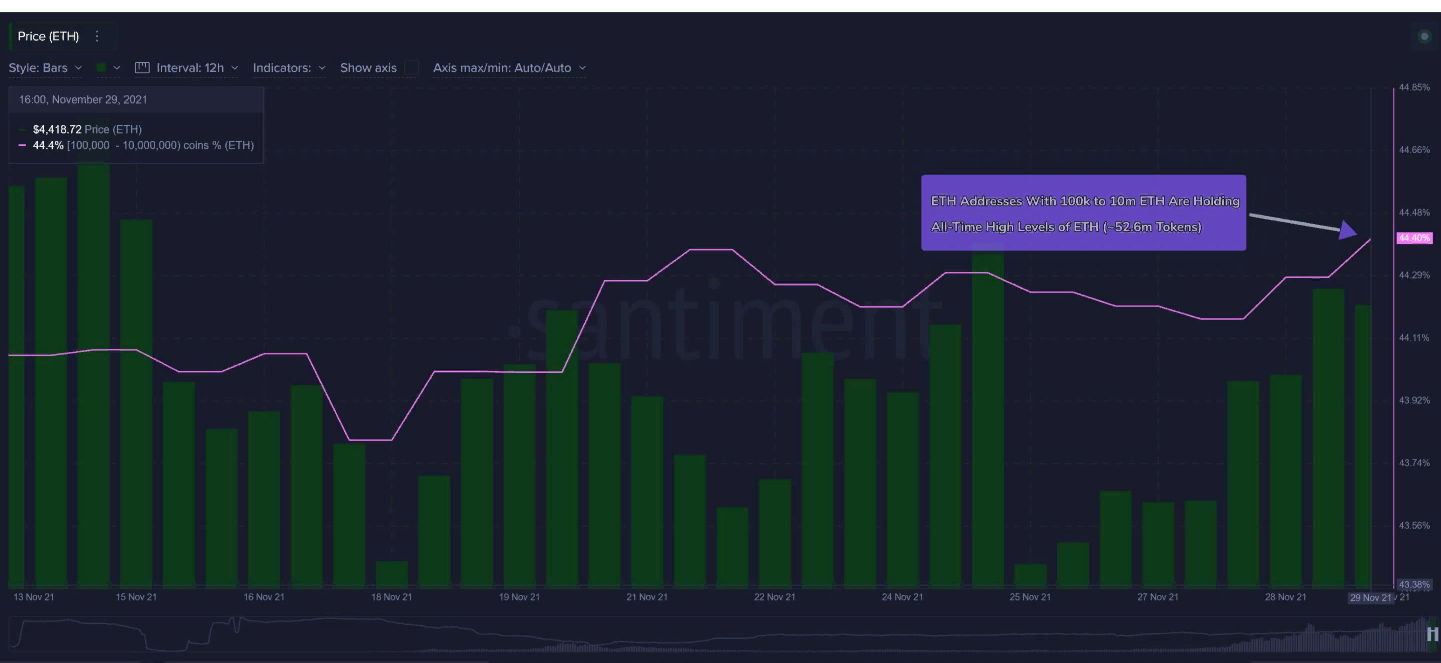Open the Style: Bars dropdown

[45, 68]
